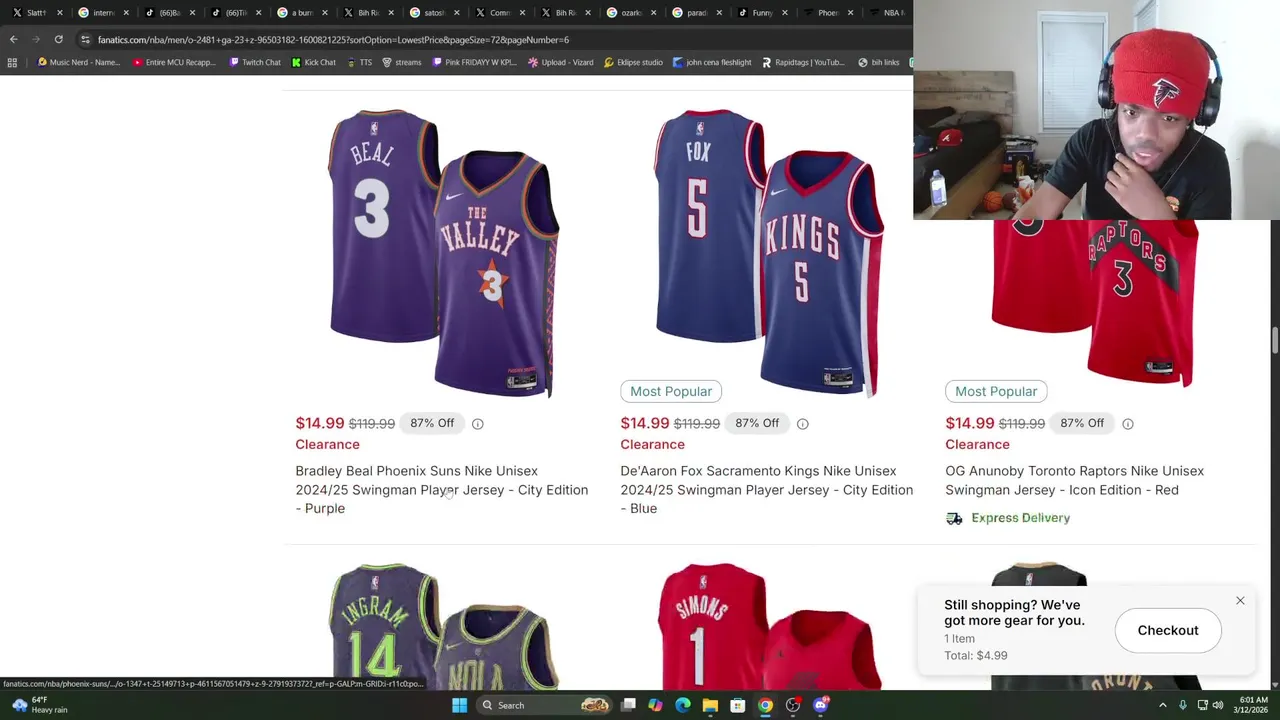Click the fanatics.com address bar URL
The height and width of the screenshot is (720, 1280).
coord(333,39)
